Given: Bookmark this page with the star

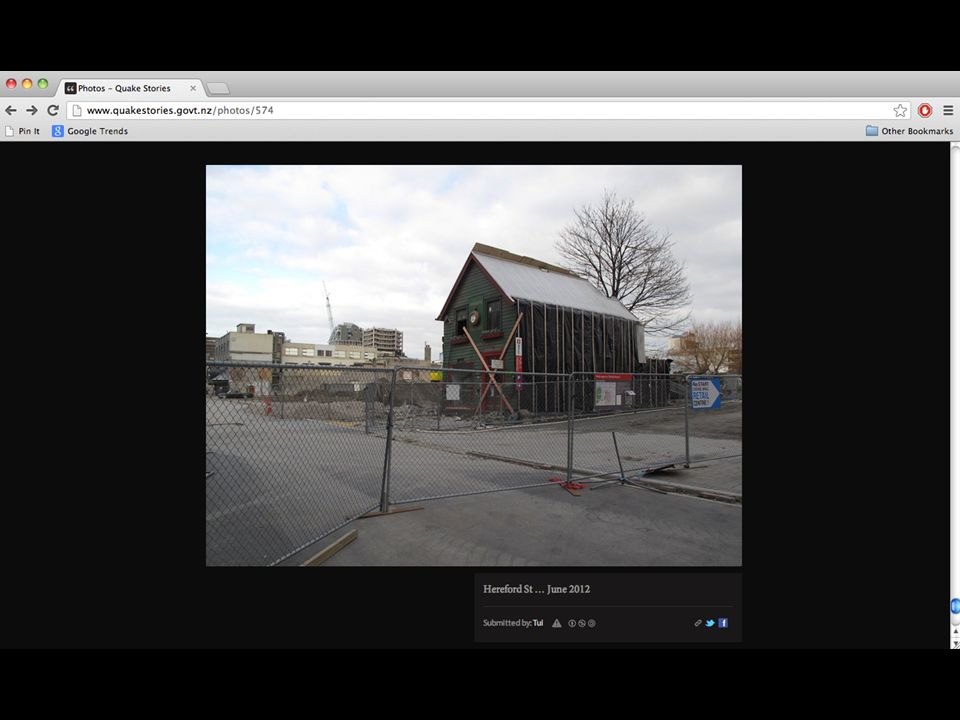Looking at the screenshot, I should click(x=899, y=110).
